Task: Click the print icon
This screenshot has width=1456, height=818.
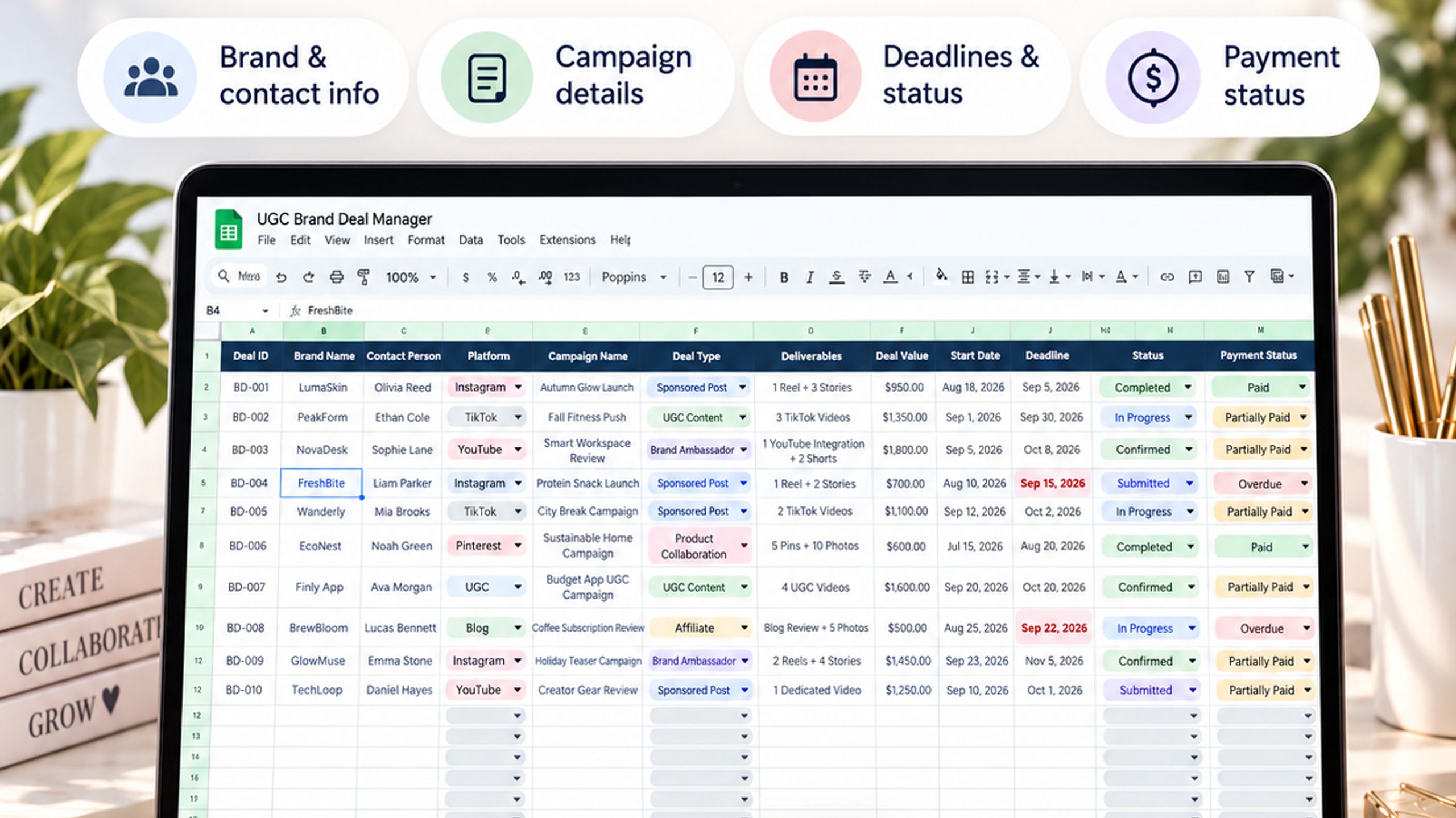Action: click(337, 277)
